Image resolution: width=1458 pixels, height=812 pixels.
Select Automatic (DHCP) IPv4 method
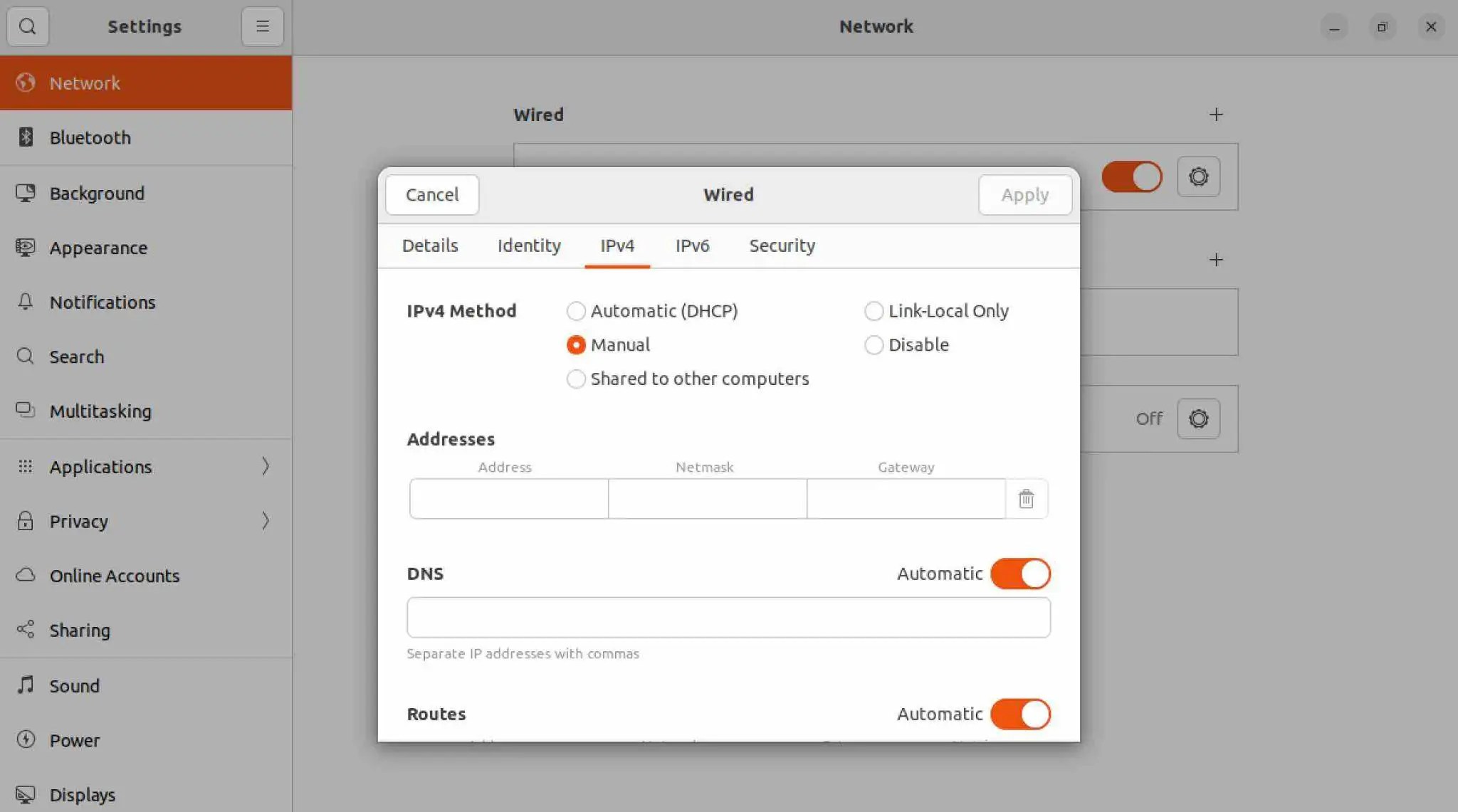[x=576, y=311]
